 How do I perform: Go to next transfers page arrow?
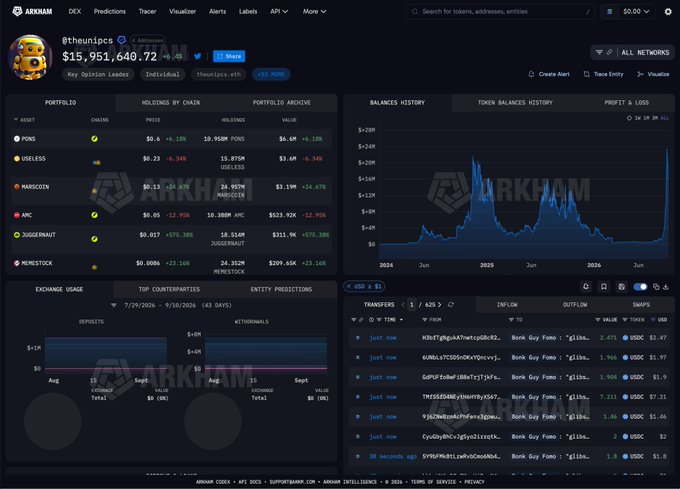(x=439, y=305)
